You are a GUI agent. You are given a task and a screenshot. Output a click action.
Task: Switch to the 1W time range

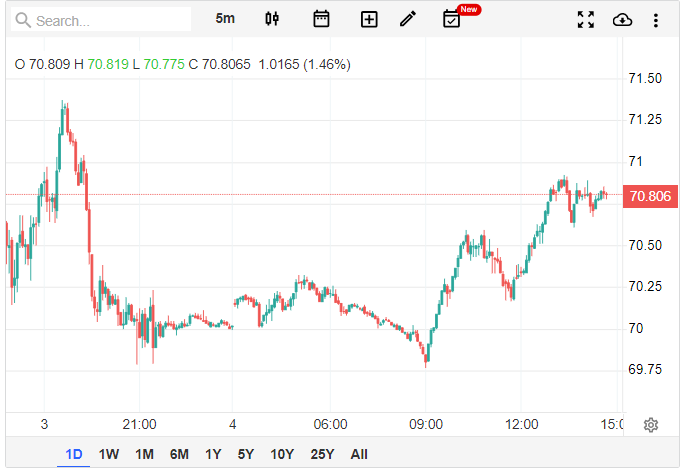(109, 454)
